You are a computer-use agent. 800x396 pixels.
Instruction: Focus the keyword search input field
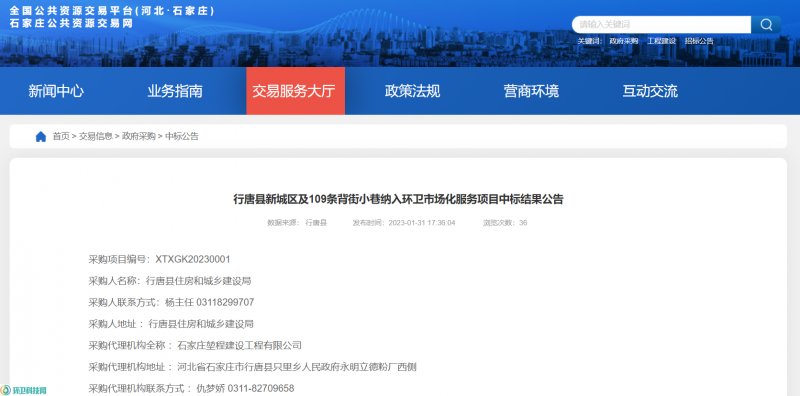click(661, 24)
